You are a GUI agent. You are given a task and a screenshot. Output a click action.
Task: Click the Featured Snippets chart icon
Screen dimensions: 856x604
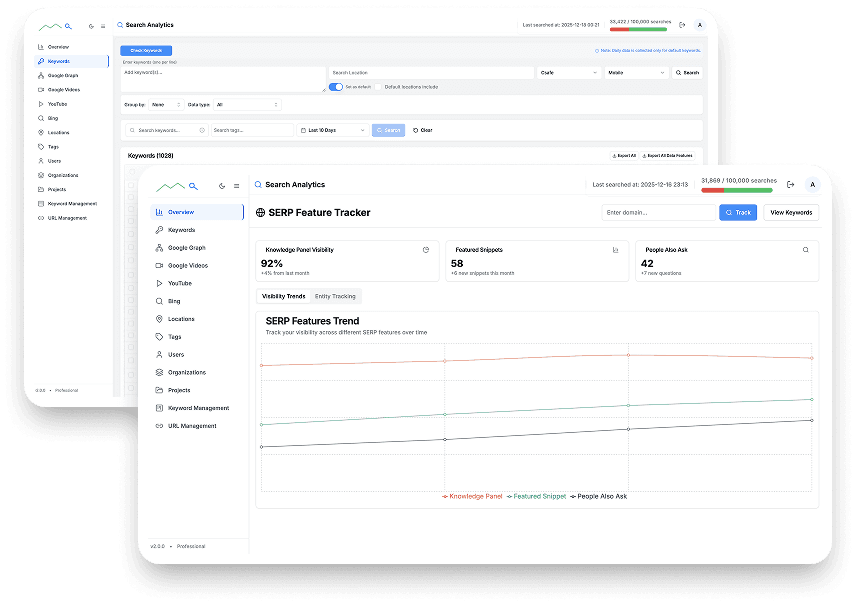(x=615, y=250)
